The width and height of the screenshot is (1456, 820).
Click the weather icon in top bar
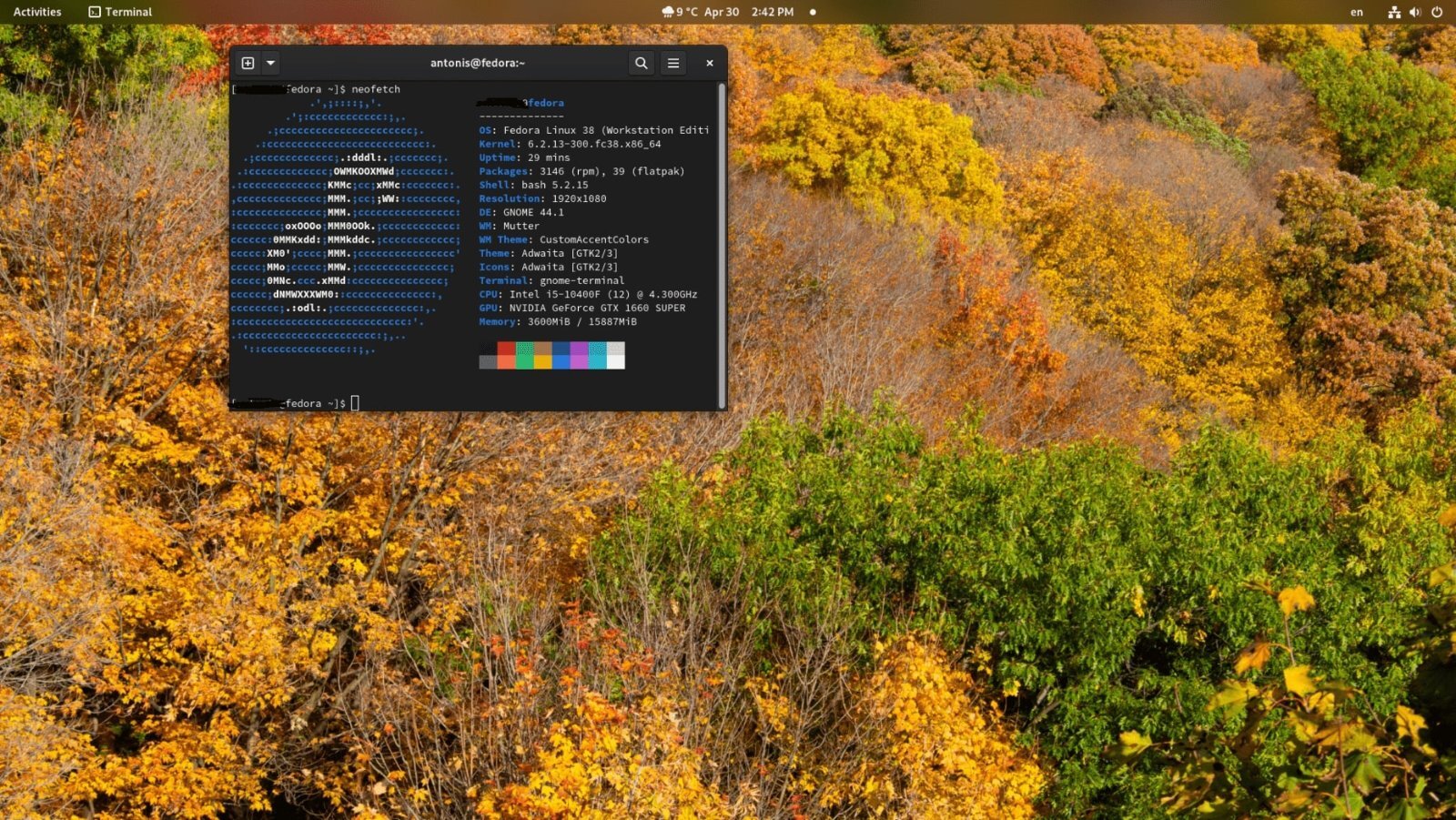668,12
